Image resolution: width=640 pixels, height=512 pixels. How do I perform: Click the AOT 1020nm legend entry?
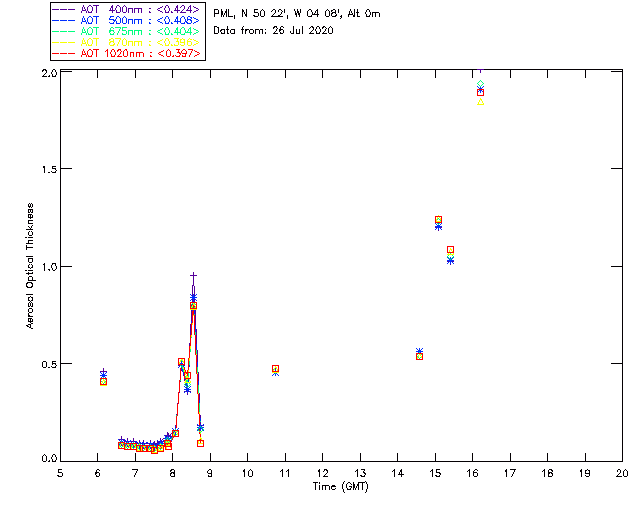coord(127,53)
